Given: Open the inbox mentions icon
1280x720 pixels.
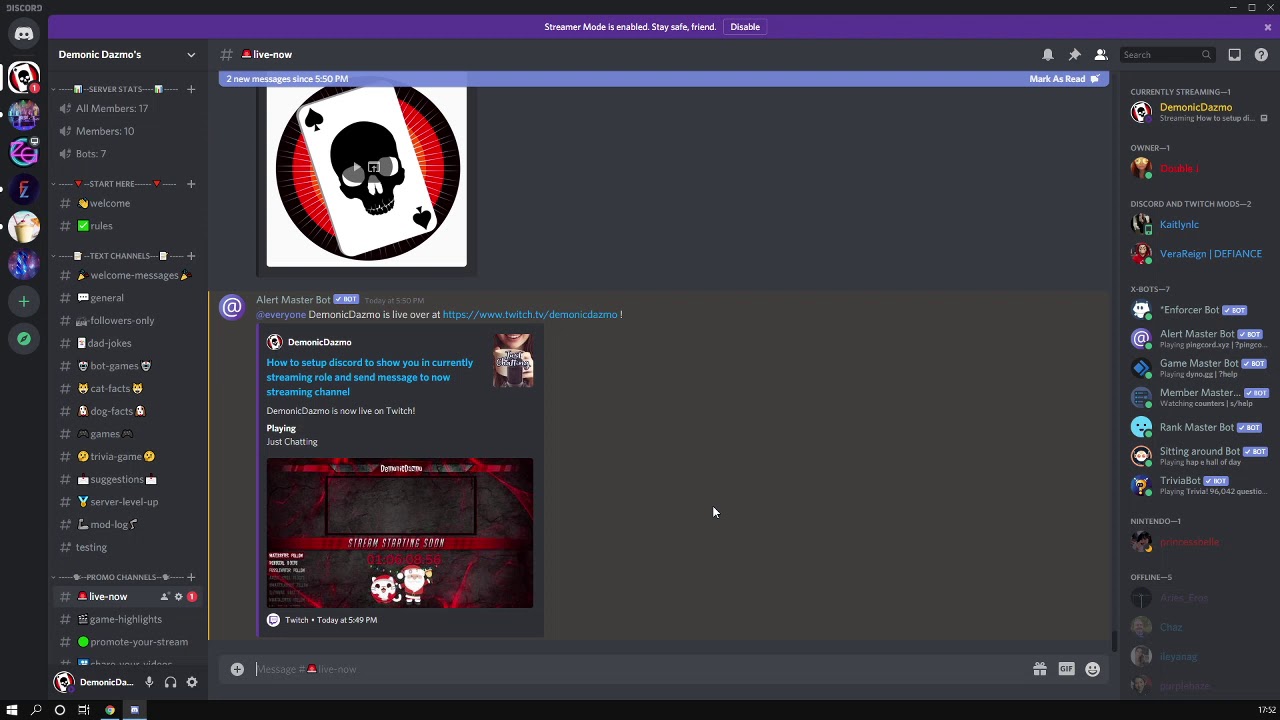Looking at the screenshot, I should [1235, 55].
